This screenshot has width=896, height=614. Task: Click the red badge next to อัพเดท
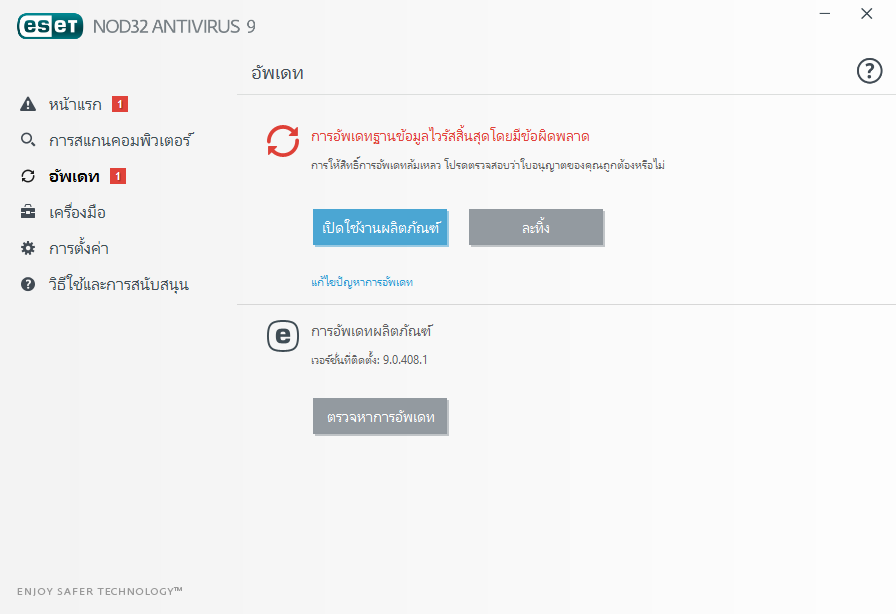(x=118, y=176)
